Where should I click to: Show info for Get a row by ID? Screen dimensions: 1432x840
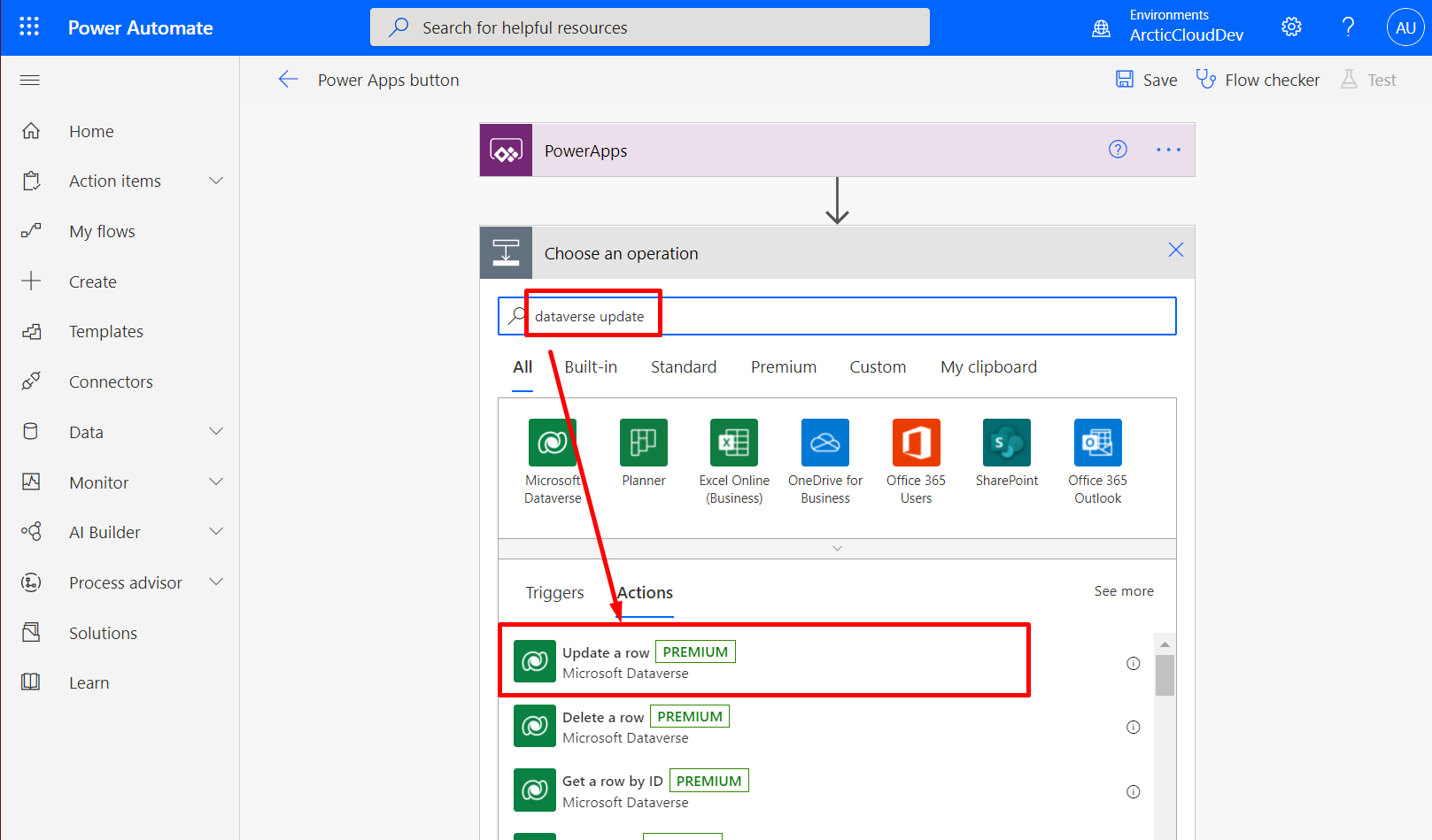click(1133, 792)
